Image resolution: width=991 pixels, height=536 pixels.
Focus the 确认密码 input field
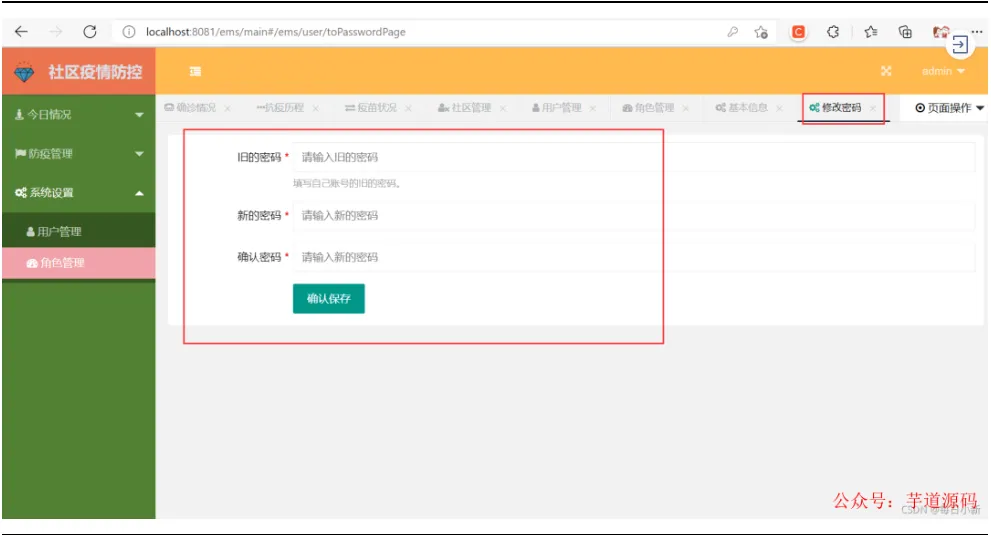(634, 257)
